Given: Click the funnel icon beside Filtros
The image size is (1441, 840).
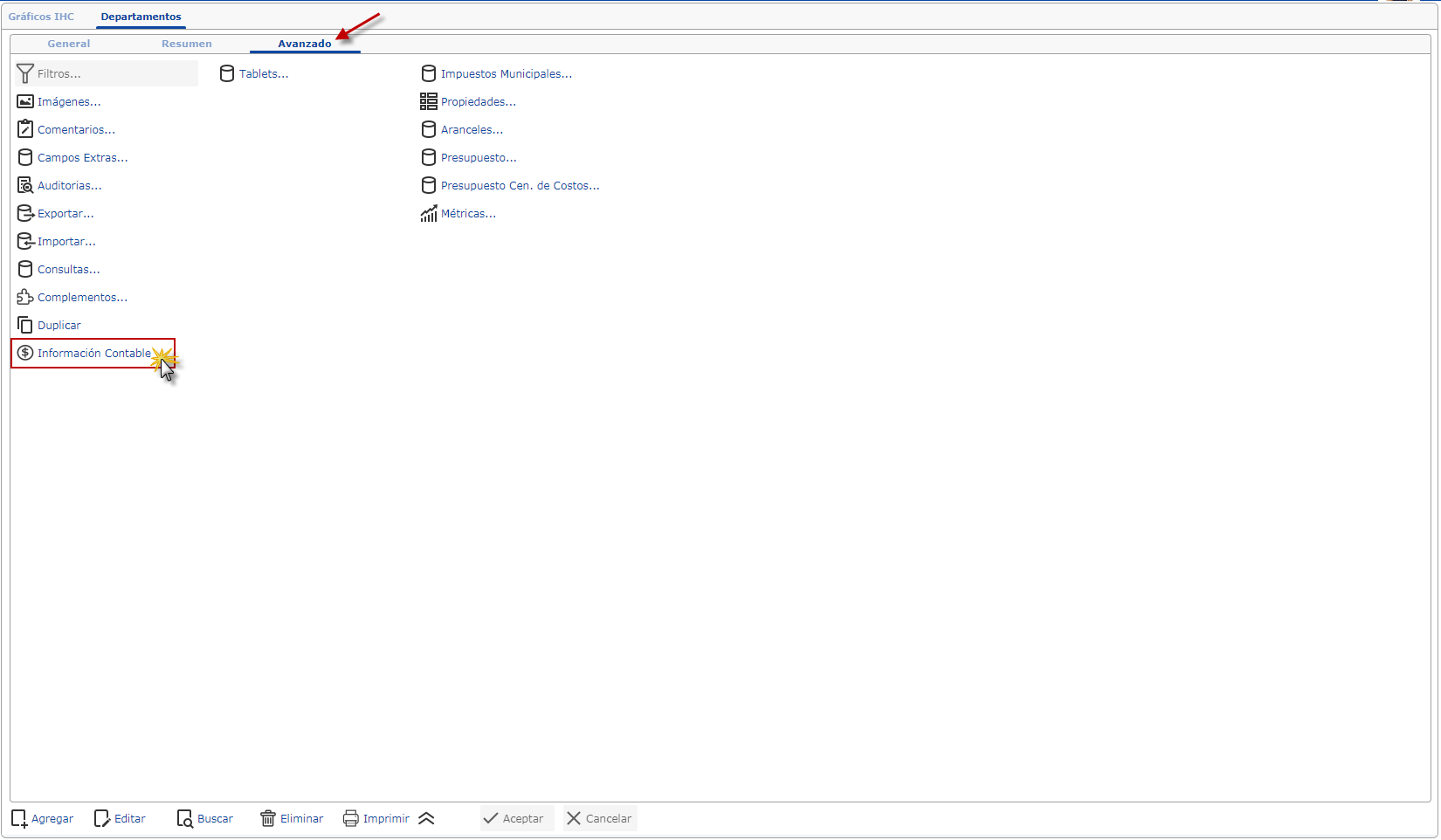Looking at the screenshot, I should pyautogui.click(x=25, y=74).
